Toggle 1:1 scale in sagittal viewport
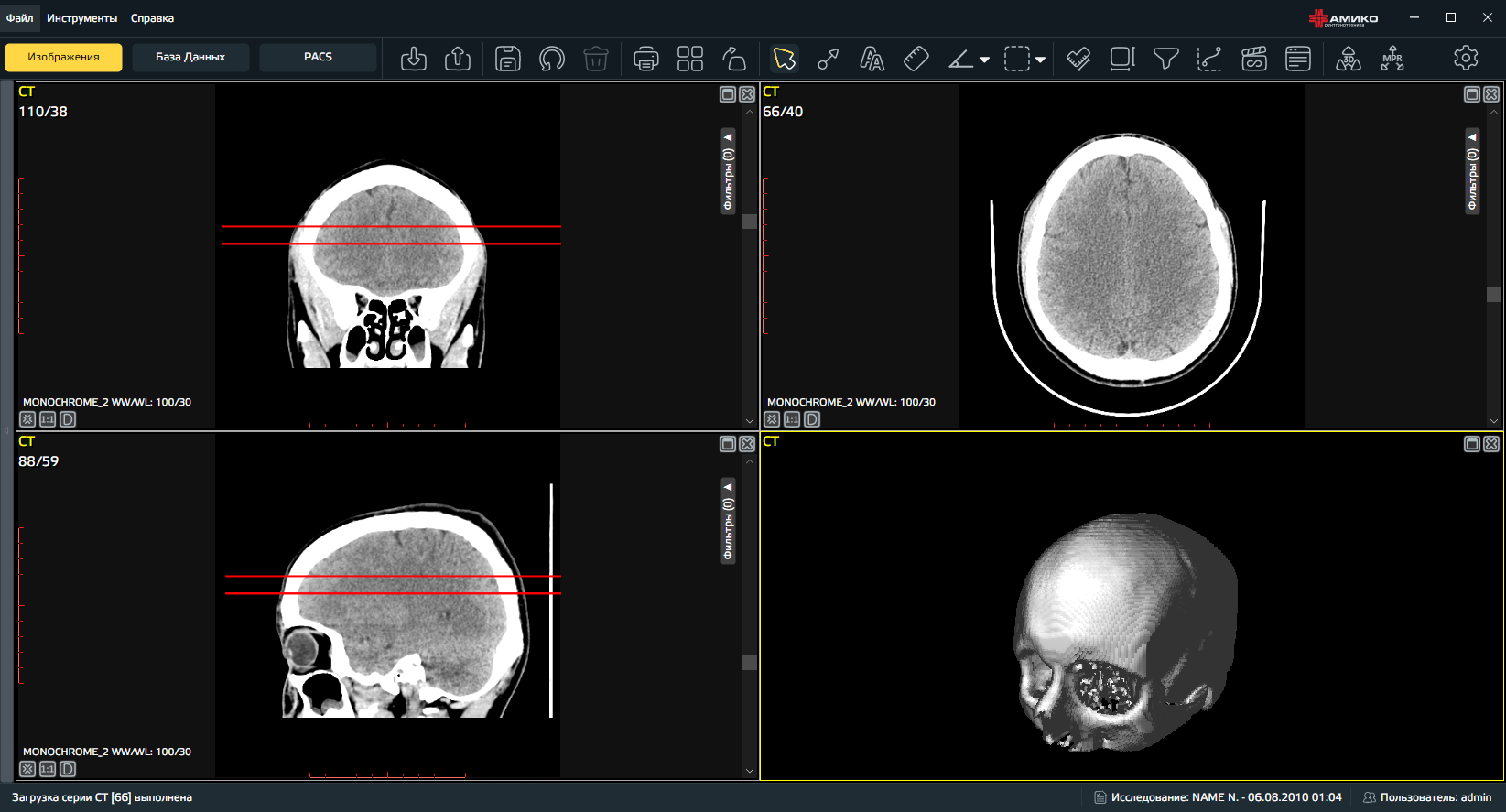 pos(48,769)
